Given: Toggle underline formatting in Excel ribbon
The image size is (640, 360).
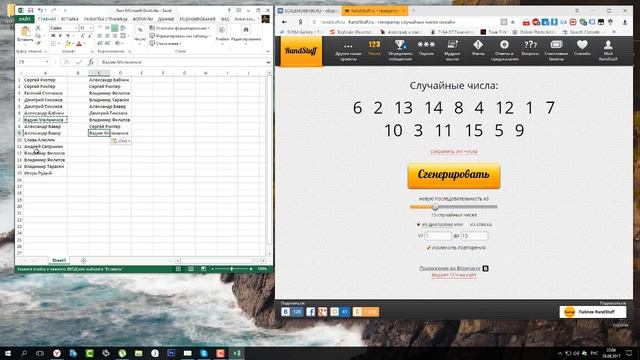Looking at the screenshot, I should pyautogui.click(x=67, y=36).
